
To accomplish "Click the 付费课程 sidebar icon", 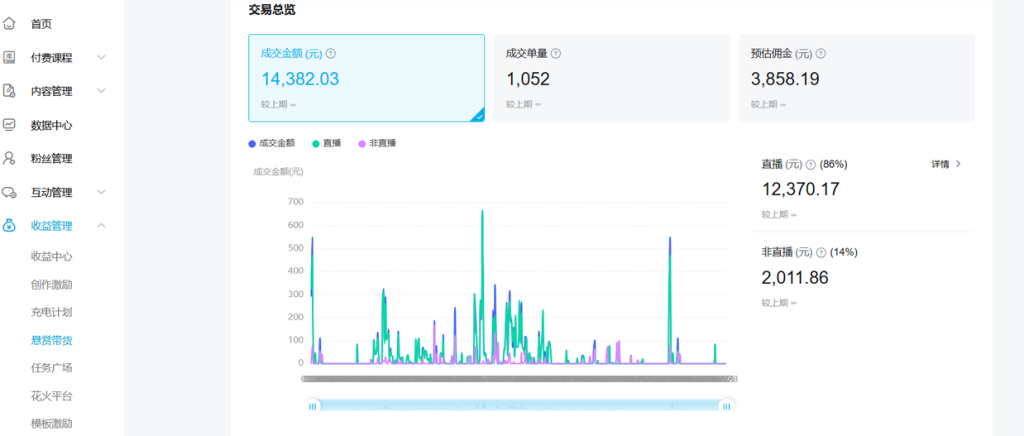I will click(x=10, y=57).
